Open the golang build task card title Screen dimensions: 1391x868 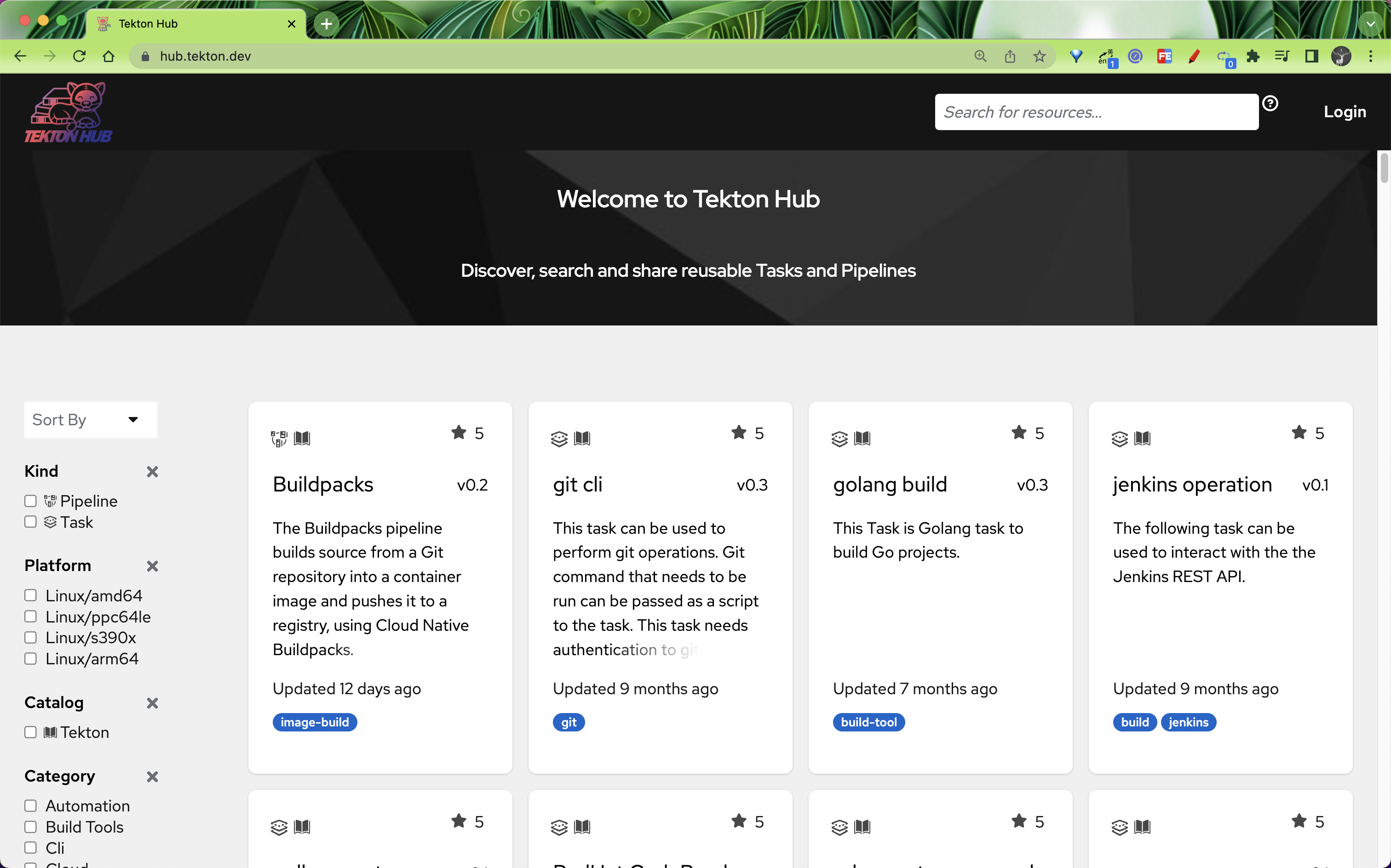coord(890,485)
